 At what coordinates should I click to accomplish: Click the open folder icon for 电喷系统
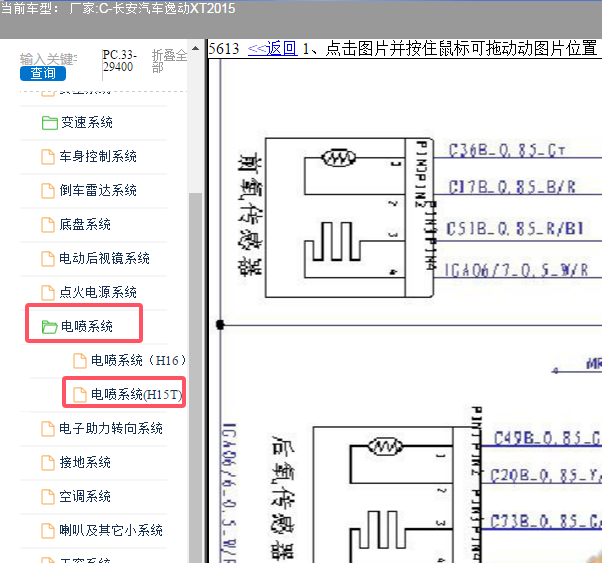(50, 327)
